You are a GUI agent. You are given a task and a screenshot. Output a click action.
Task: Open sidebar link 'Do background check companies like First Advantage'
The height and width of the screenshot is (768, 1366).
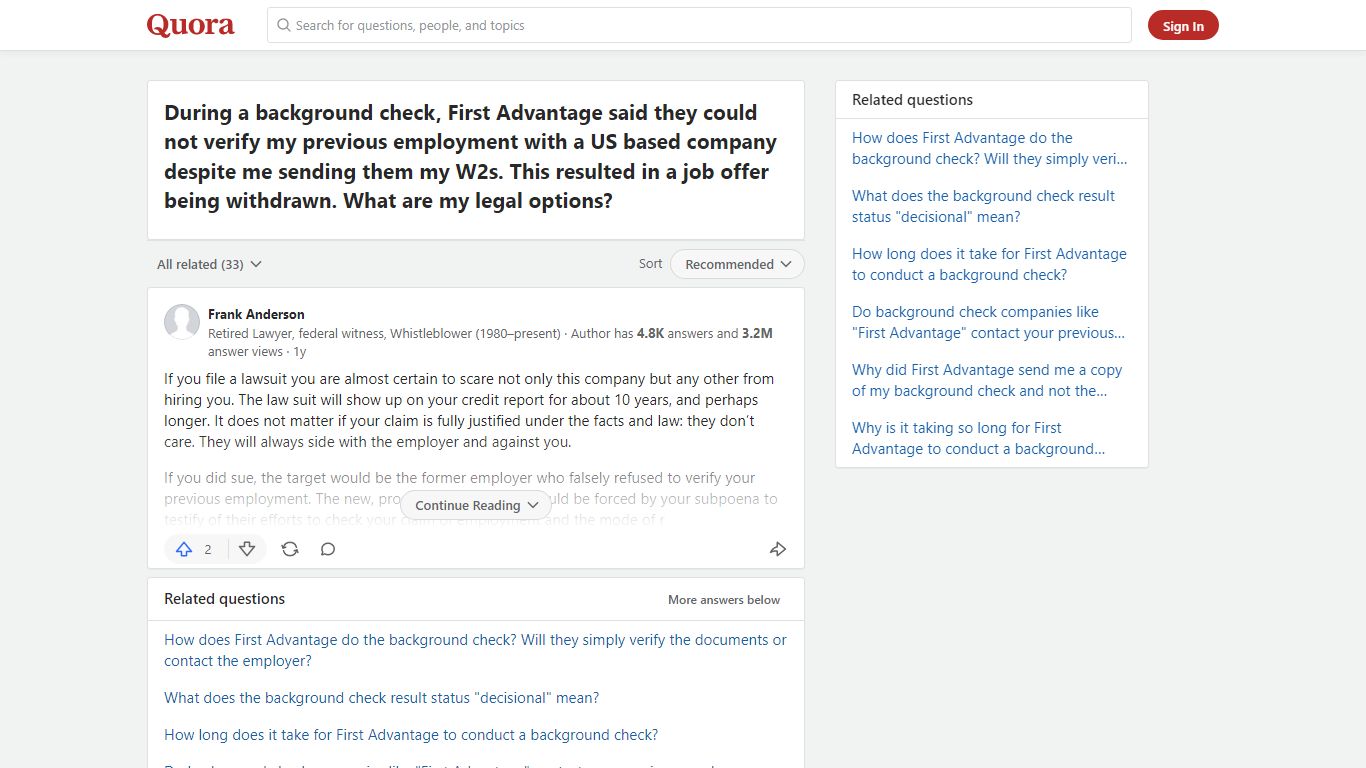coord(988,322)
